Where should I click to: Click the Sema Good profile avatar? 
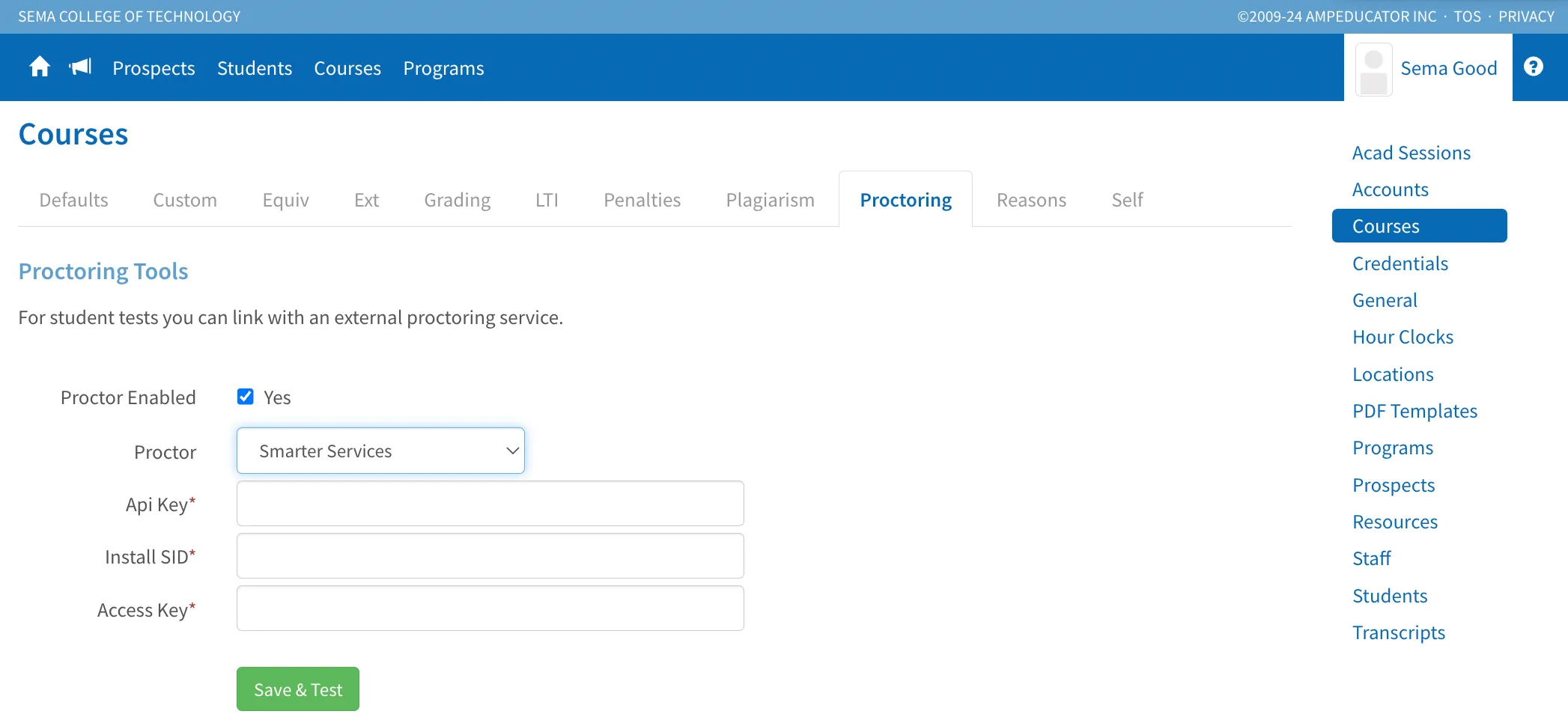click(x=1373, y=69)
